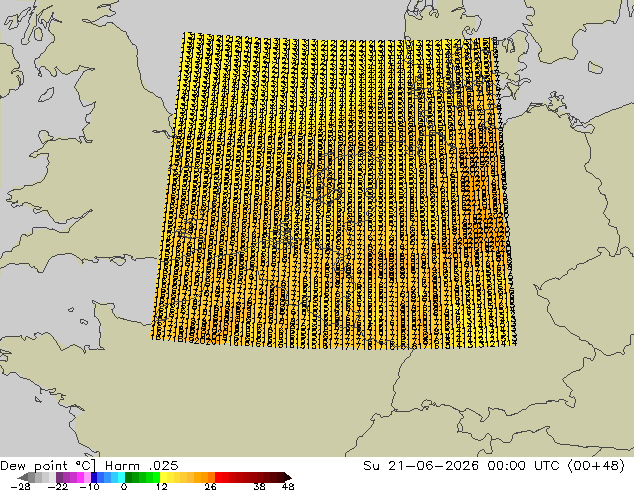Pick the bright red swatch at the 26 mark
The width and height of the screenshot is (634, 490).
coord(218,477)
